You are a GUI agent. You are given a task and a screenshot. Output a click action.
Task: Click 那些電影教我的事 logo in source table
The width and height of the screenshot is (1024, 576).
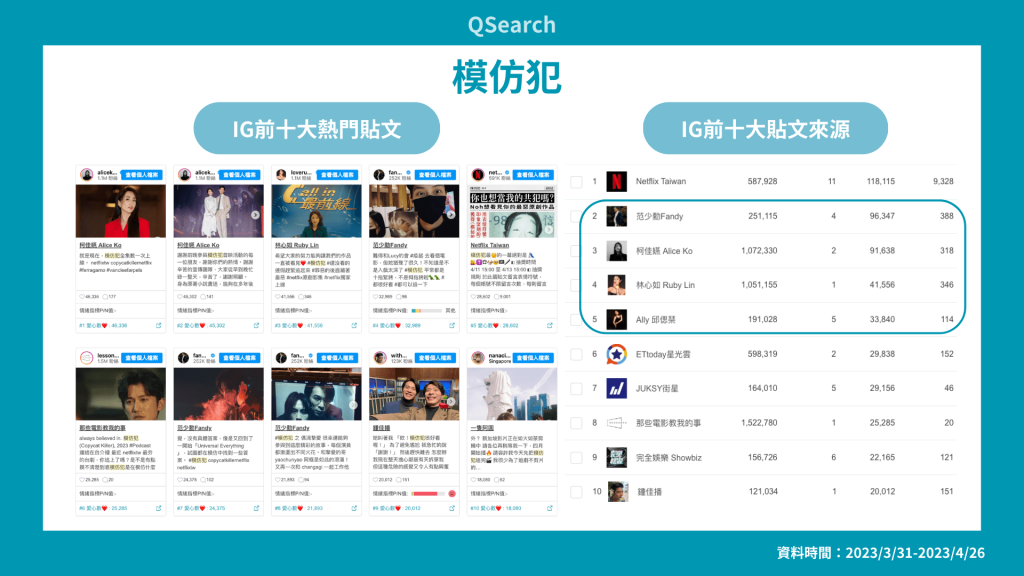616,423
